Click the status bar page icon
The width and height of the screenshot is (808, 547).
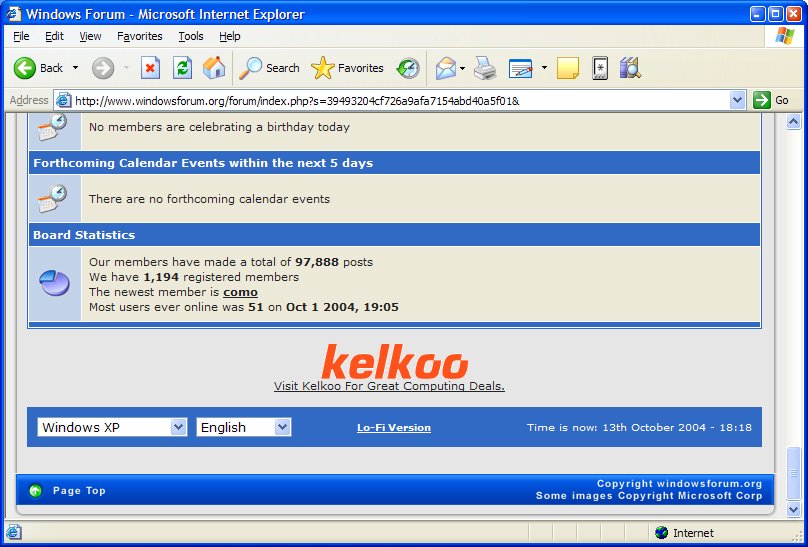click(x=14, y=532)
